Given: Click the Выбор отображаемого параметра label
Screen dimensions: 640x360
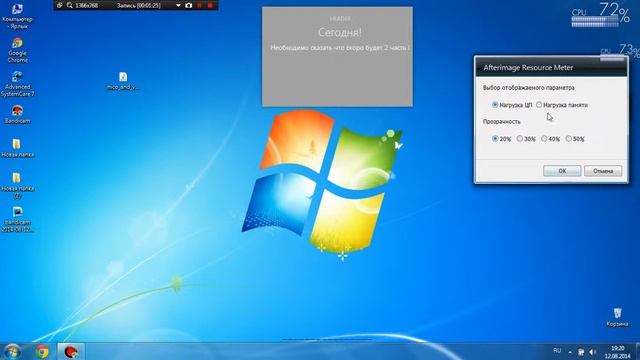Looking at the screenshot, I should 529,88.
